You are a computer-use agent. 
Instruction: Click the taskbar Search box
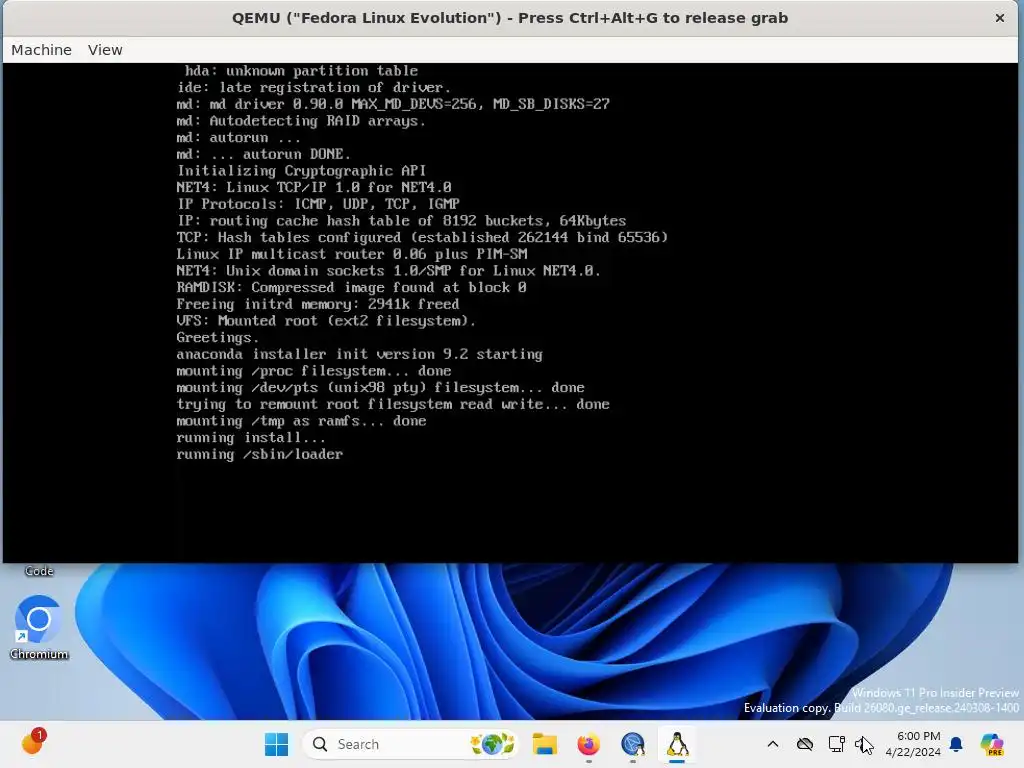[x=411, y=744]
